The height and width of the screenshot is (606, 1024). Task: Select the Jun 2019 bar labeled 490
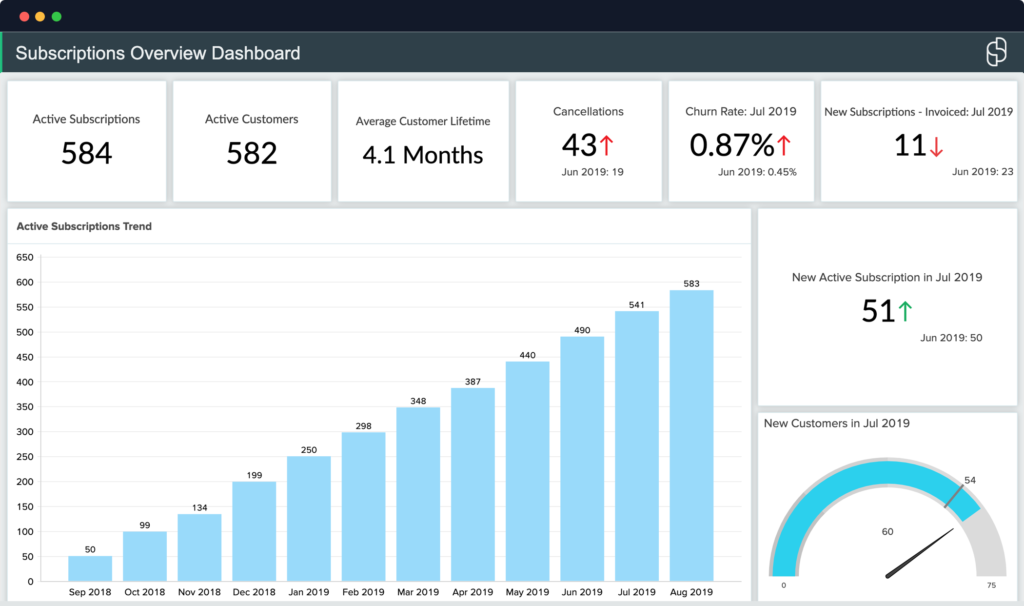[582, 458]
